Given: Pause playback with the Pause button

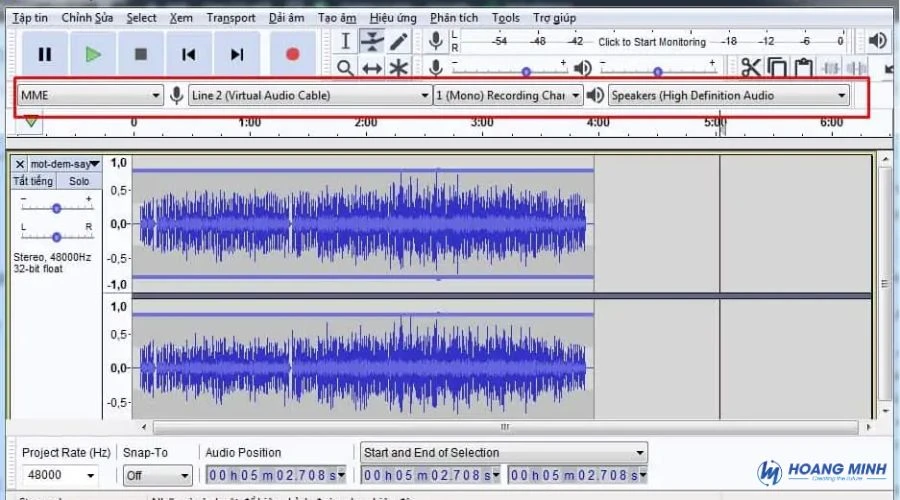Looking at the screenshot, I should click(45, 55).
